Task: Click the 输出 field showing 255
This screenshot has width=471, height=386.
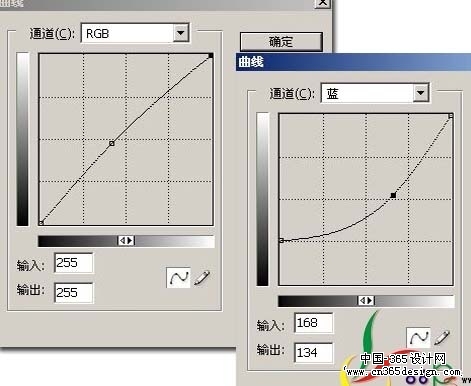Action: click(x=74, y=293)
